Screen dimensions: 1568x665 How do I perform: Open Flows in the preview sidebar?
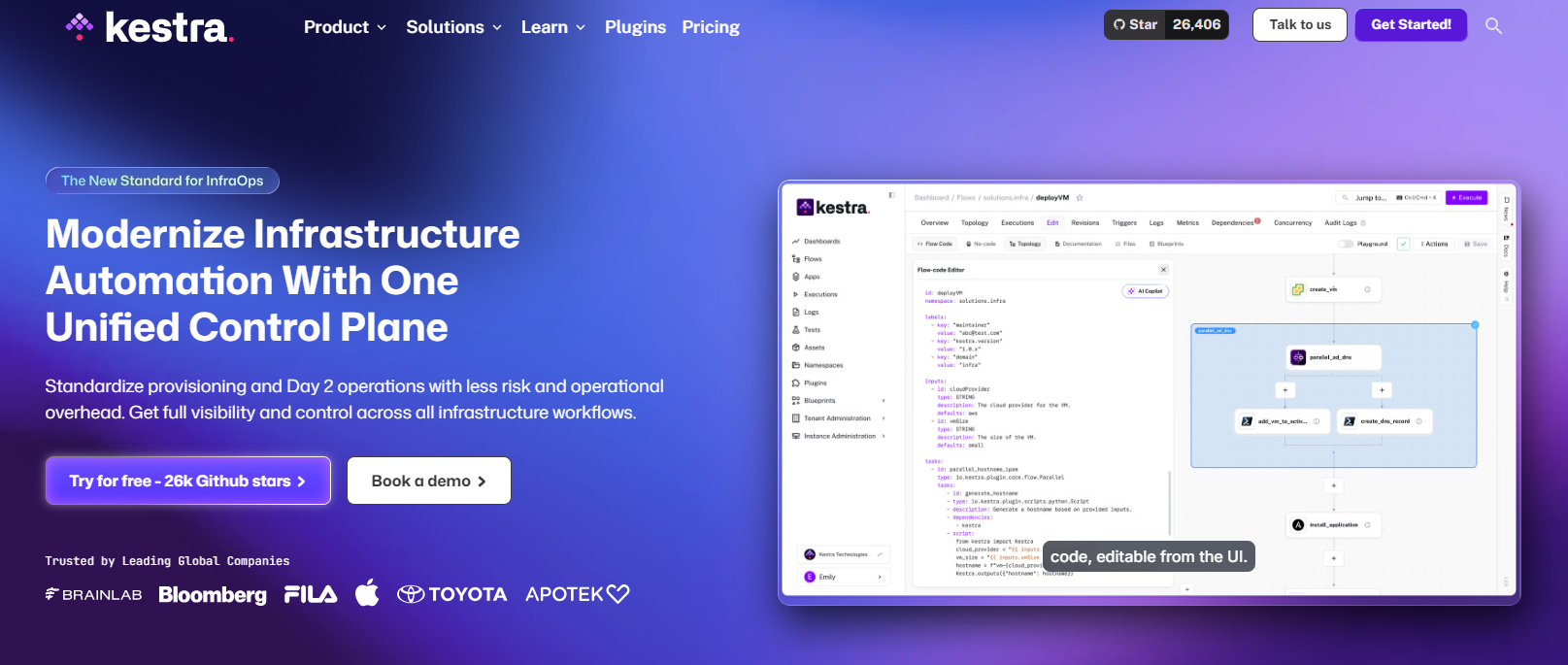click(808, 259)
